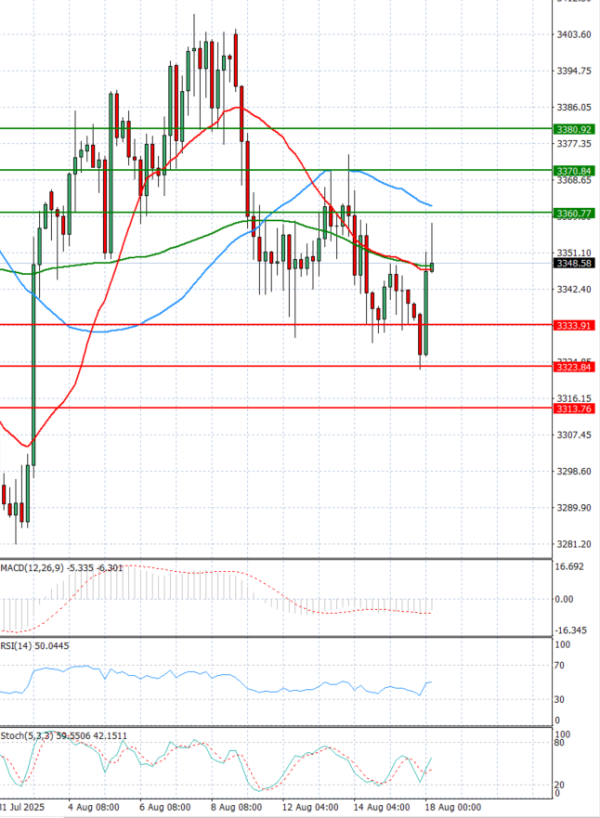Click the 3307.45 price axis value
600x818 pixels.
pyautogui.click(x=574, y=435)
